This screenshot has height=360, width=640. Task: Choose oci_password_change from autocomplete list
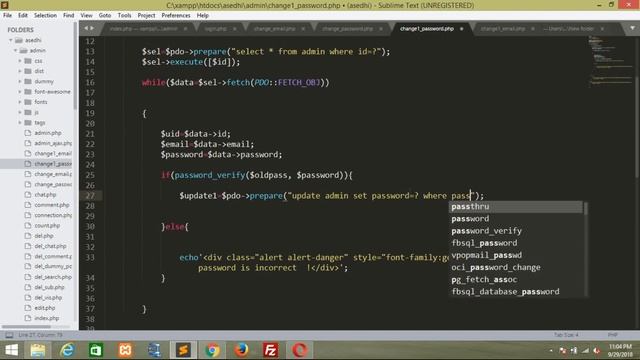click(516, 267)
